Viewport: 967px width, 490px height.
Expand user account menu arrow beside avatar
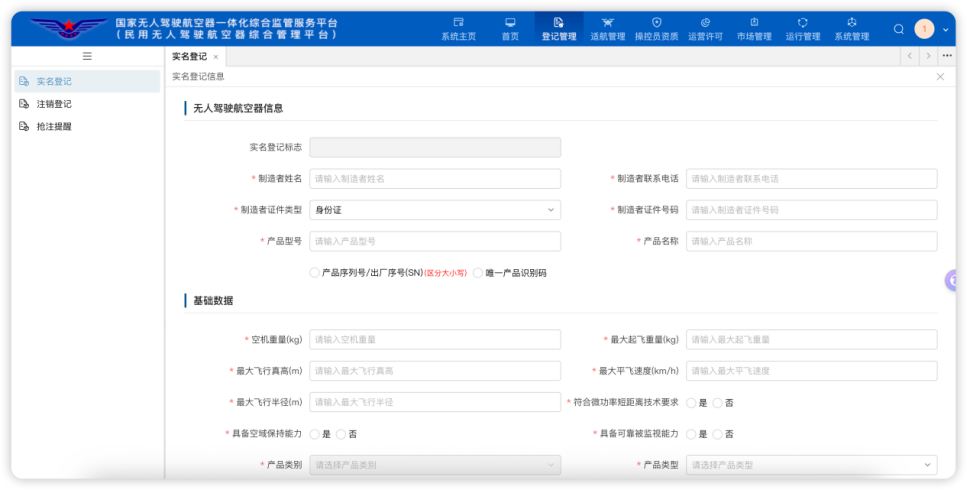[x=945, y=29]
